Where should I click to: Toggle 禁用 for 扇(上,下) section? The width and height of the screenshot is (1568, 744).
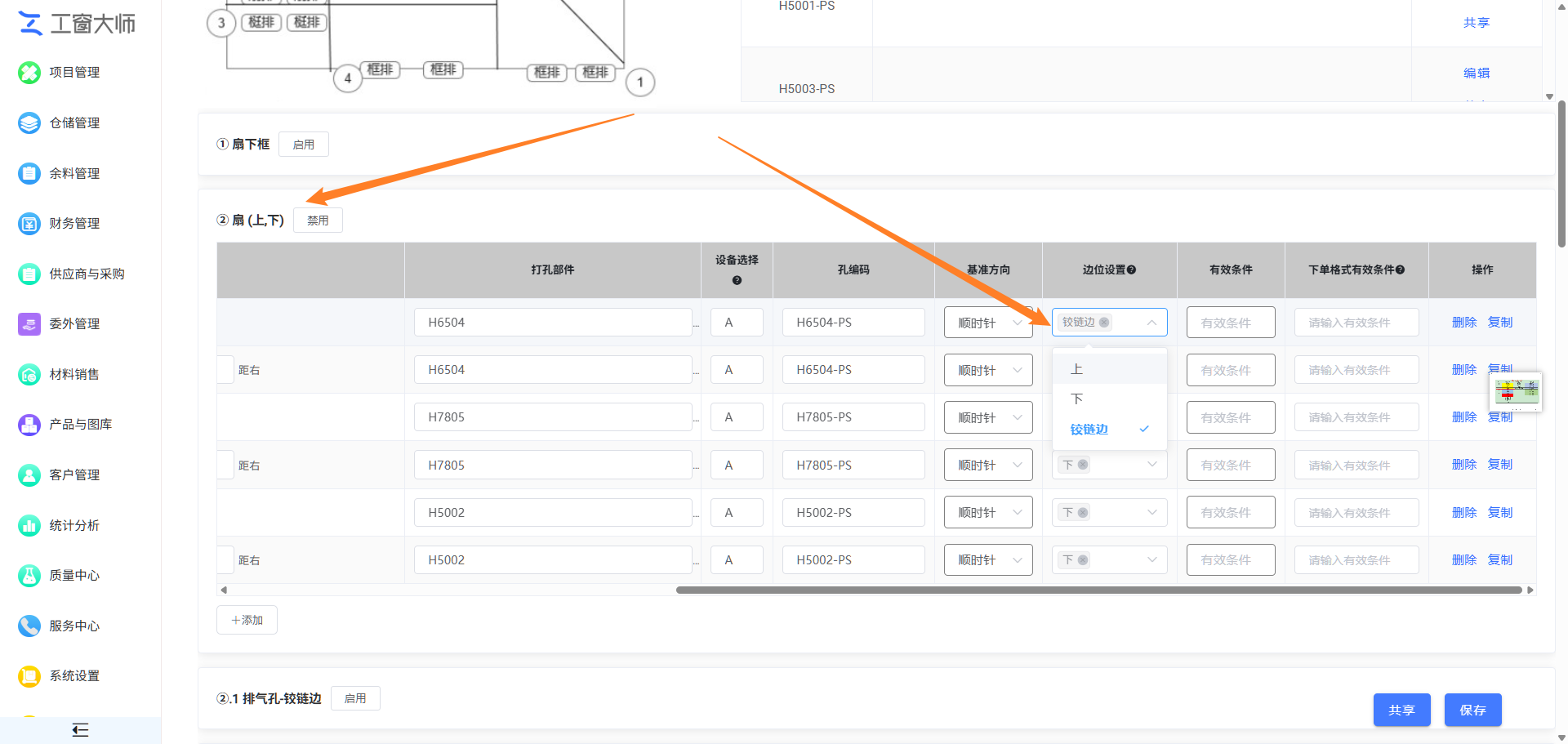click(x=318, y=221)
